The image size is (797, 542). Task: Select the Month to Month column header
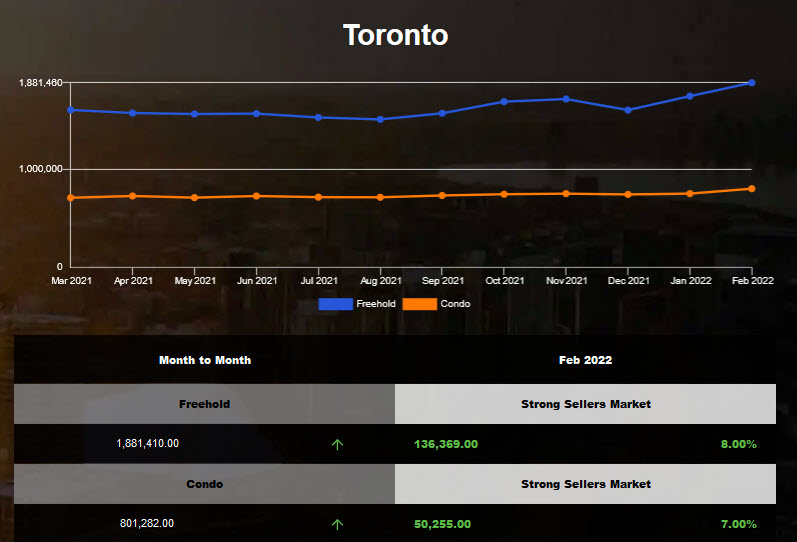click(205, 360)
